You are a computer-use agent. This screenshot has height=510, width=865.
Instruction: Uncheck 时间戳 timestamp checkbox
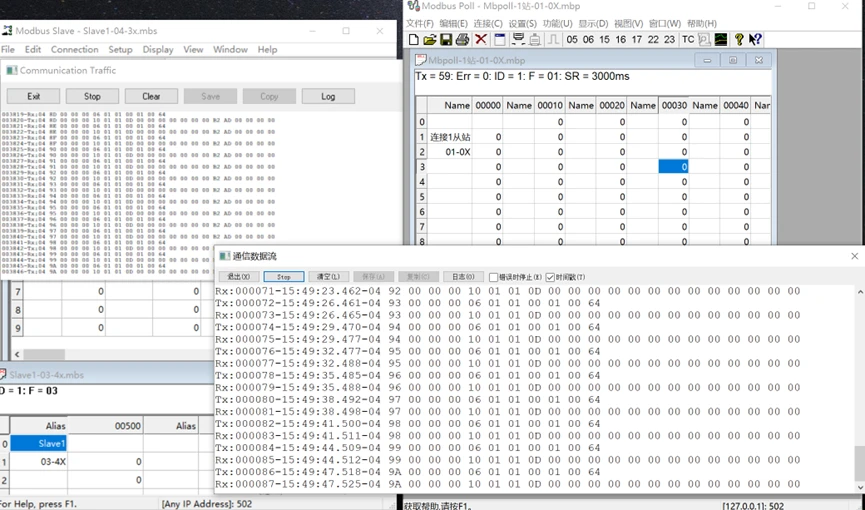(x=550, y=277)
